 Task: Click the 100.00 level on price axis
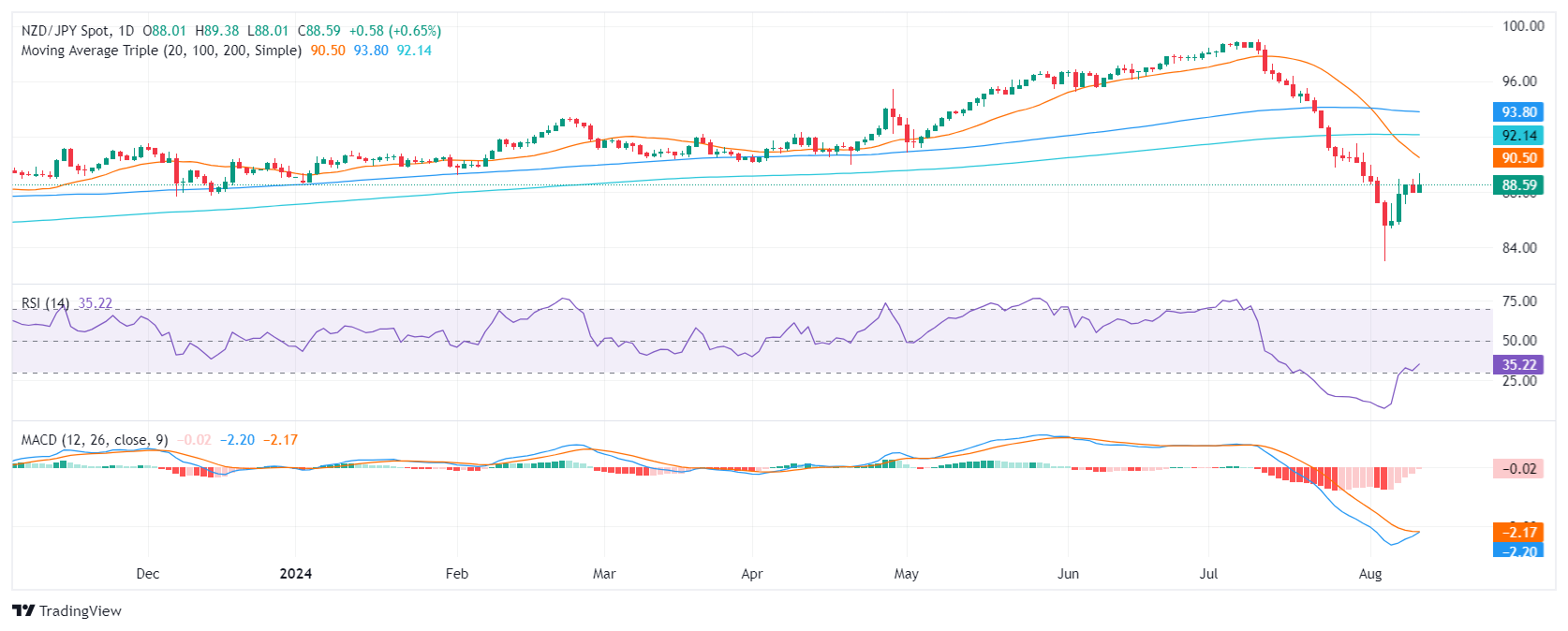[x=1522, y=26]
